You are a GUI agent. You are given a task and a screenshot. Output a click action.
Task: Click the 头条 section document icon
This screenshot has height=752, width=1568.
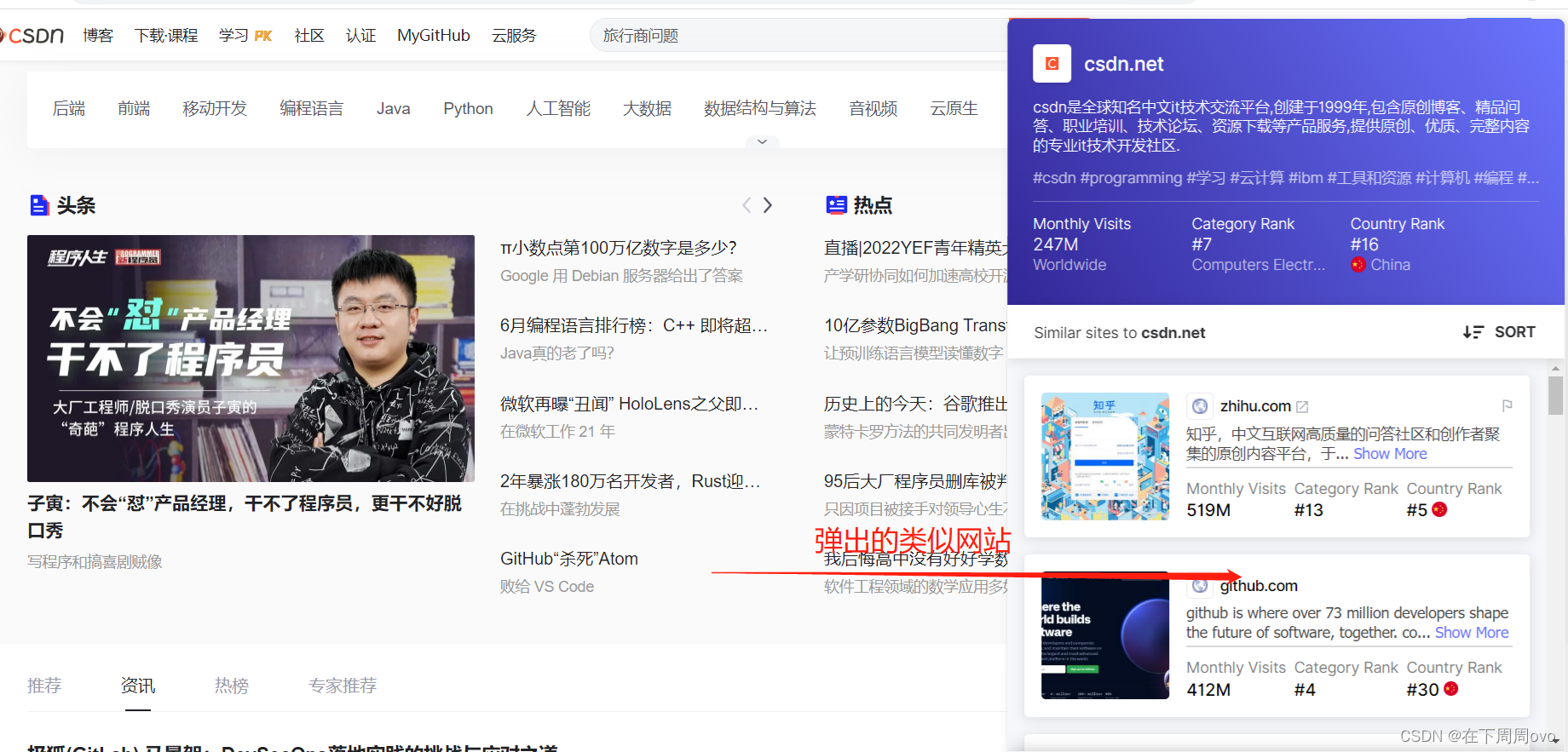pos(39,205)
